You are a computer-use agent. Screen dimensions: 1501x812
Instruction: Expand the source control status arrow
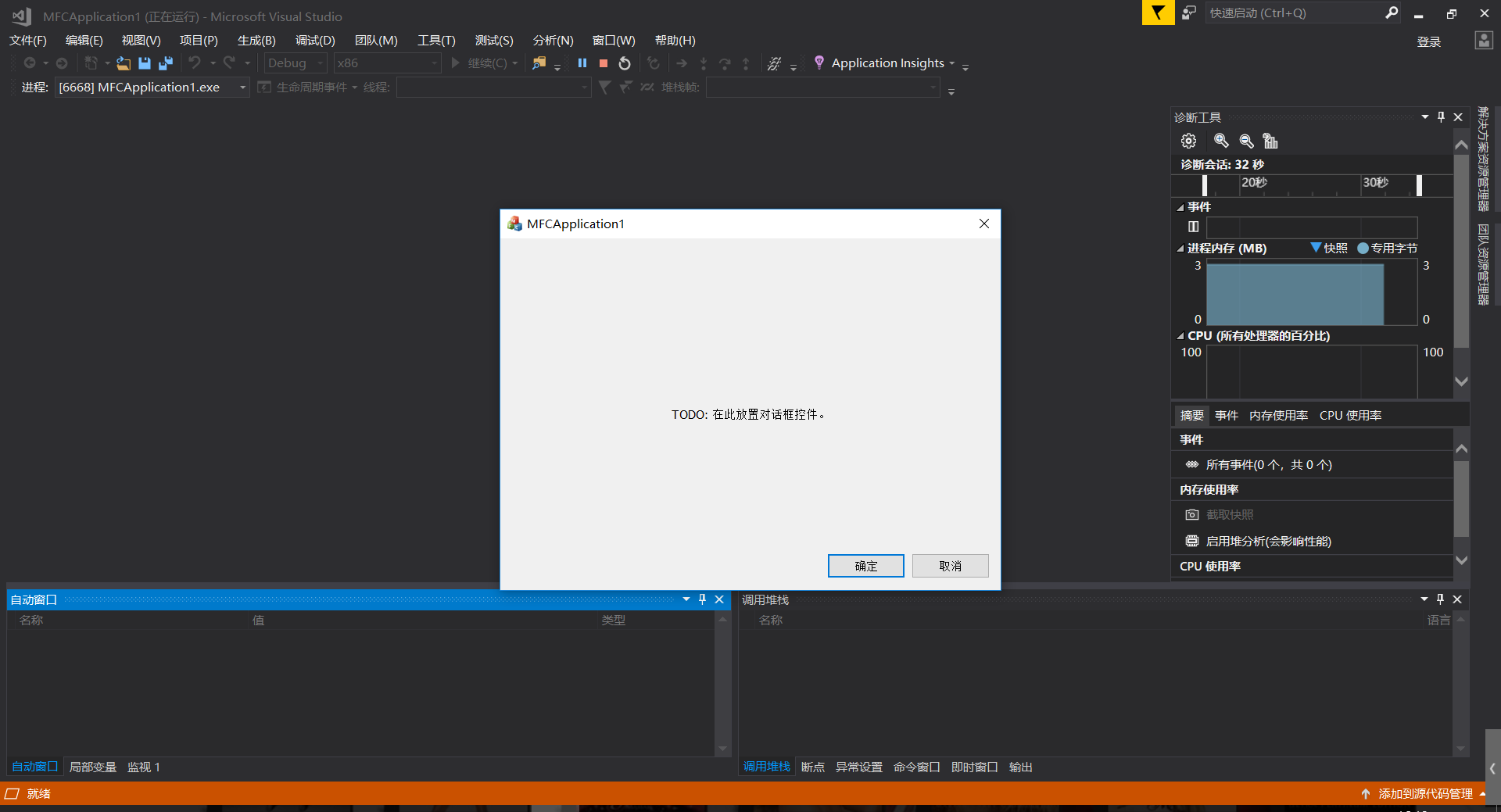pyautogui.click(x=1482, y=793)
